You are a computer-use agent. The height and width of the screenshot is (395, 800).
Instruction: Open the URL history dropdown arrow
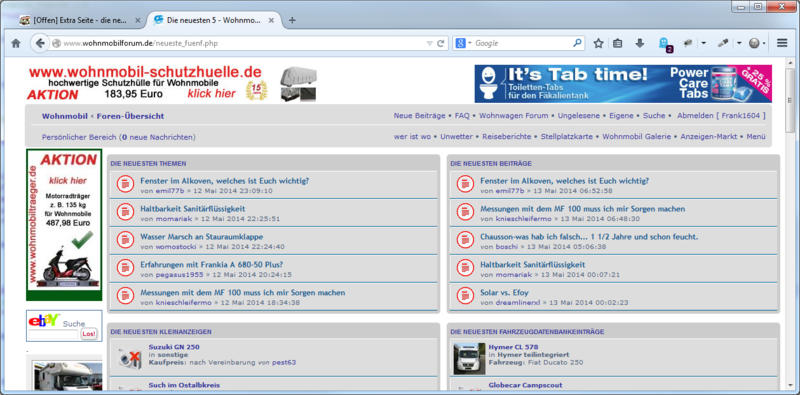tap(429, 43)
